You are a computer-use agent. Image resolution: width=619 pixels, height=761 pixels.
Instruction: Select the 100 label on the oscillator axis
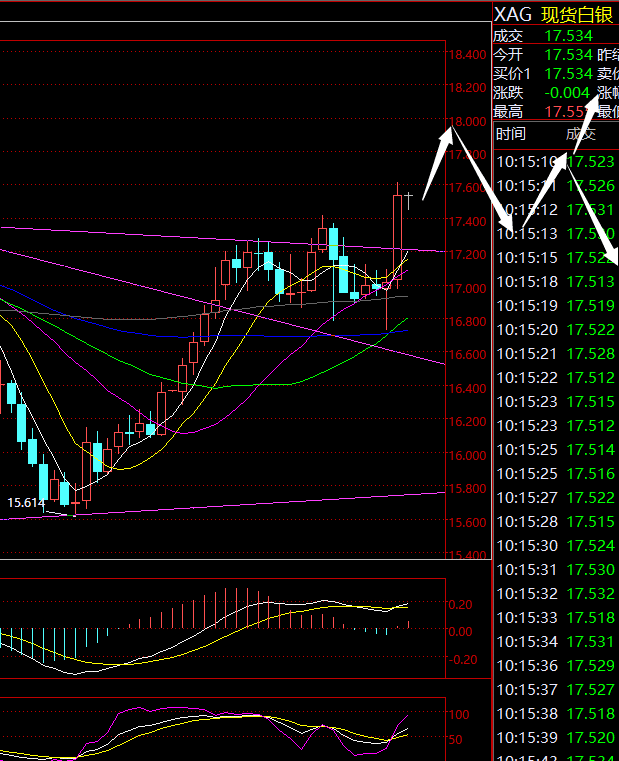[459, 714]
